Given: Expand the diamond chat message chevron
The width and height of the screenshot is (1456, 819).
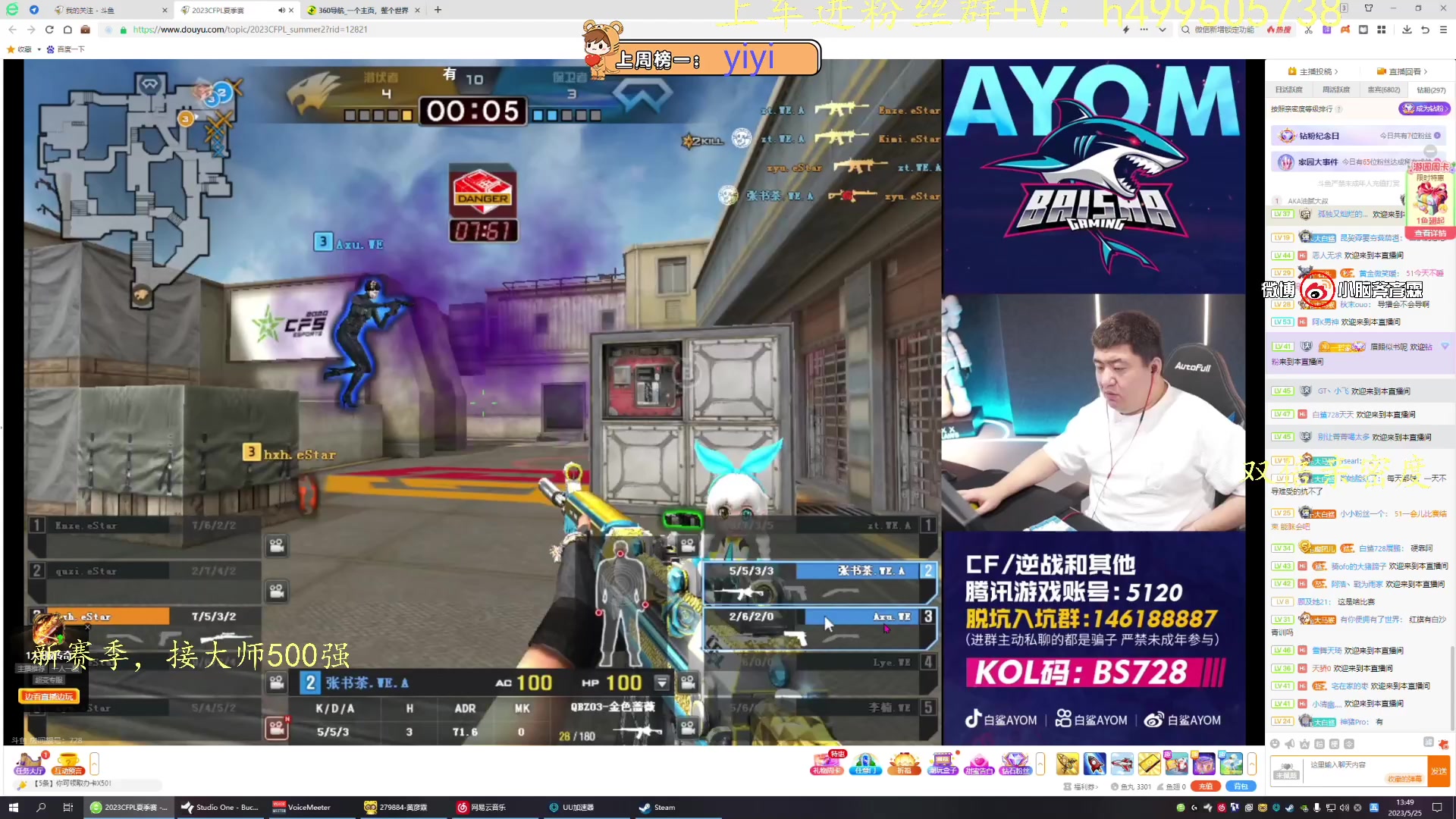Looking at the screenshot, I should pyautogui.click(x=1445, y=347).
